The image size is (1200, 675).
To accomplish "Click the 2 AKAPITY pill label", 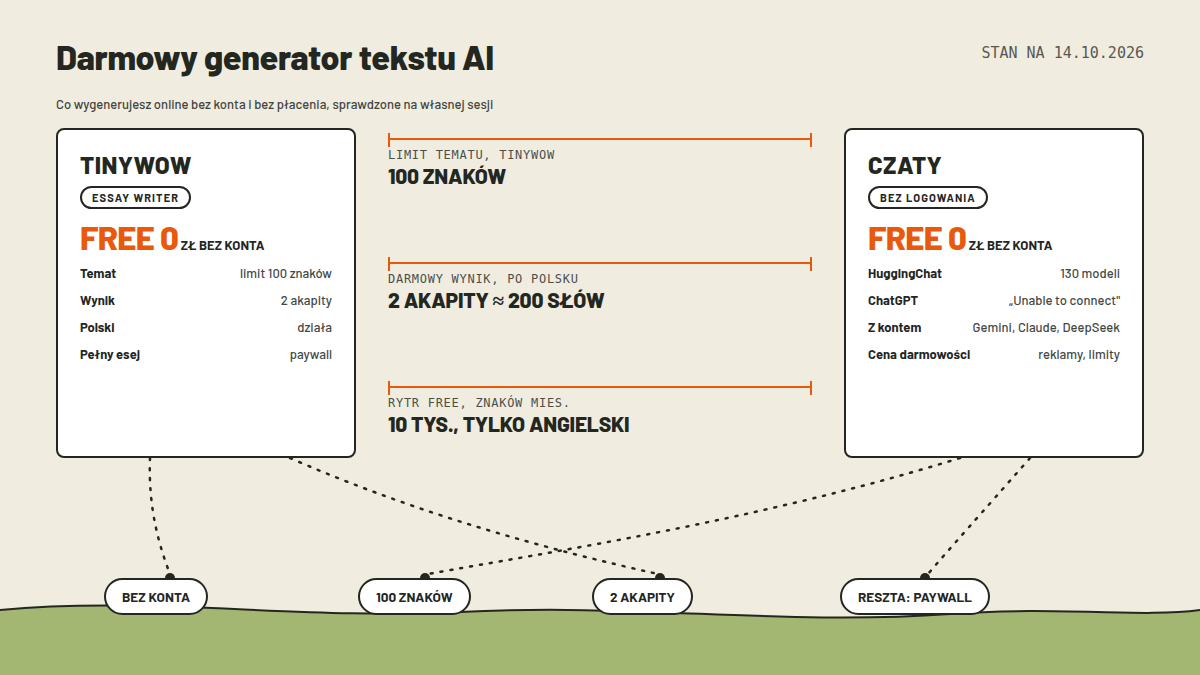I will (642, 597).
